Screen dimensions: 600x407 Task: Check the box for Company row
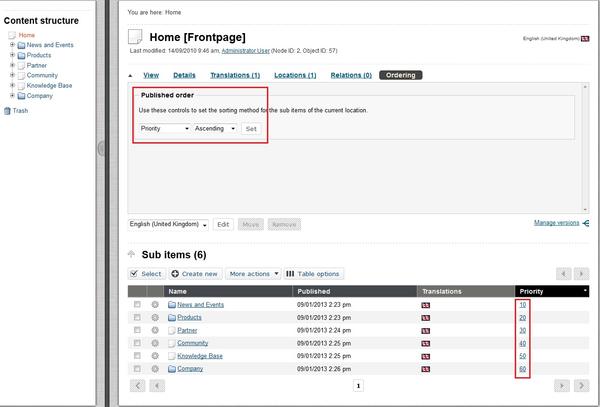pyautogui.click(x=137, y=369)
